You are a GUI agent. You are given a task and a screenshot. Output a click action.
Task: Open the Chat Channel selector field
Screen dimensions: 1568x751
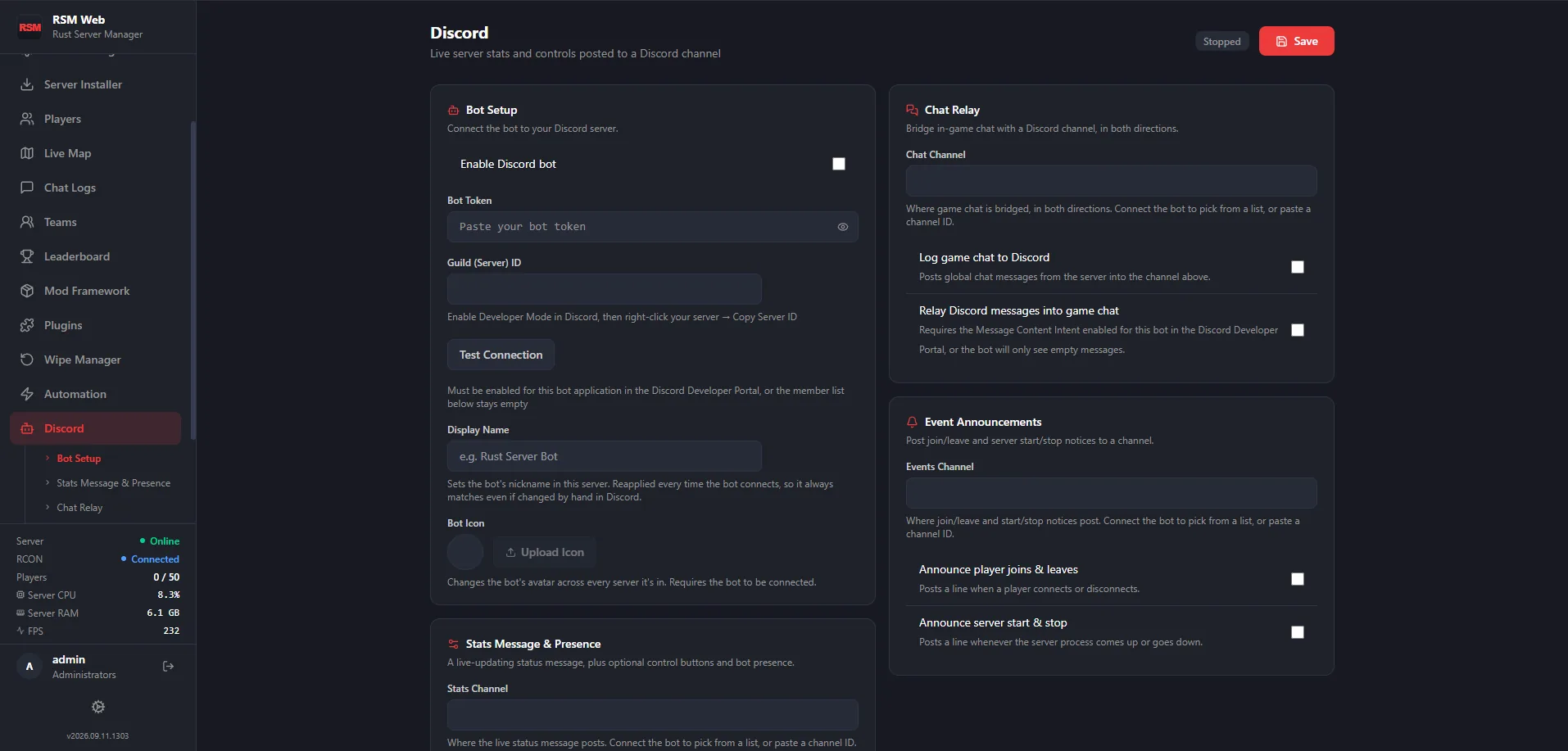(1111, 181)
